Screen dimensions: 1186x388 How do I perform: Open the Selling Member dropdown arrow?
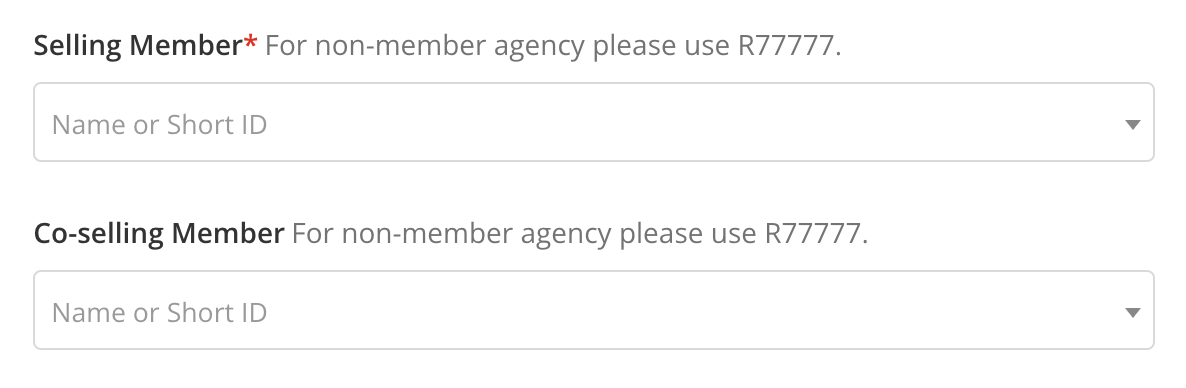tap(1132, 125)
